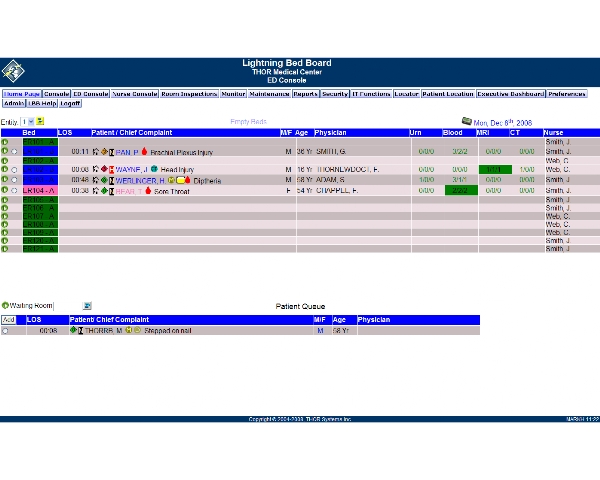Click the Admin button

click(x=14, y=103)
